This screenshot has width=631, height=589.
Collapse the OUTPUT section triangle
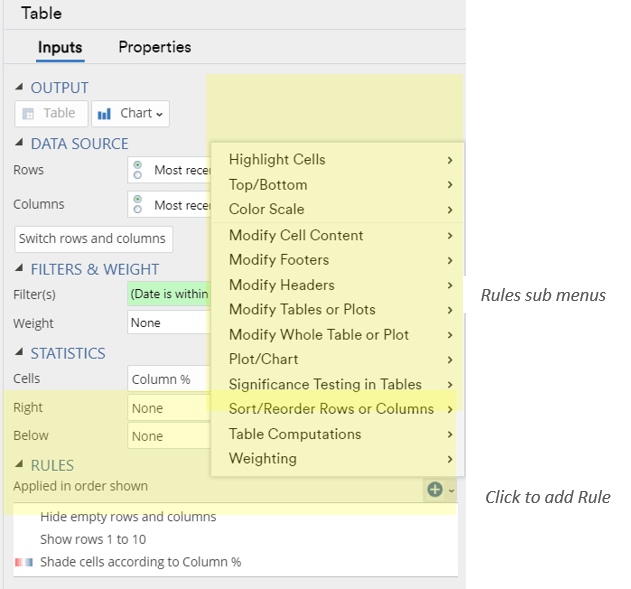tap(20, 88)
